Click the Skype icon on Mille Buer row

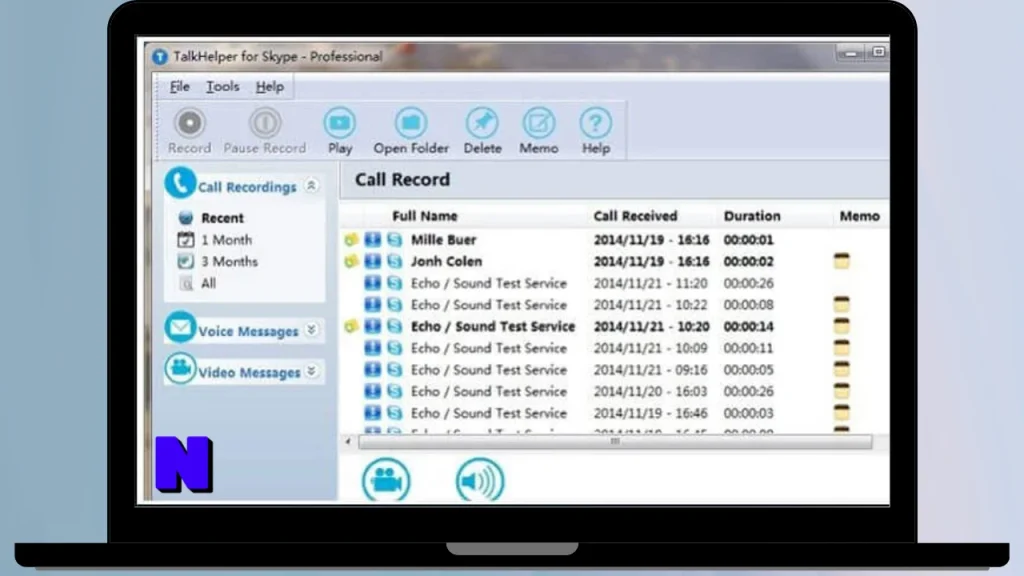coord(394,240)
